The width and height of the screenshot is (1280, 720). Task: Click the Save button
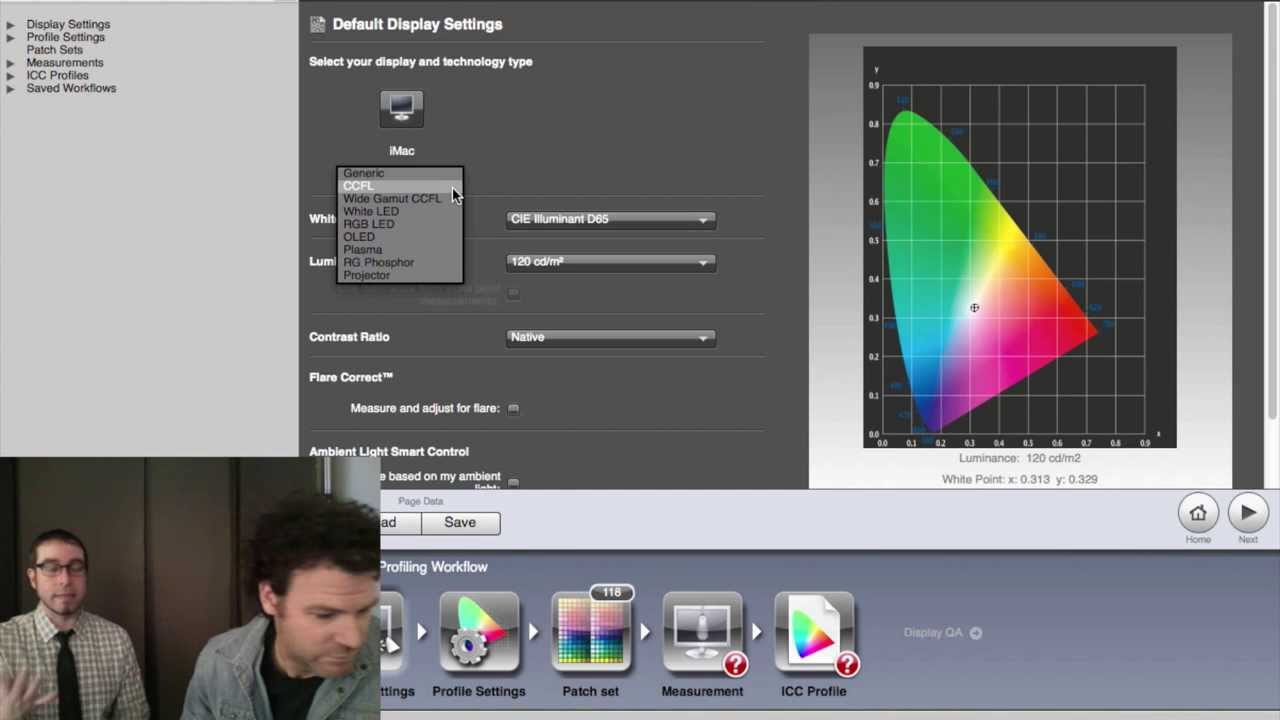[460, 523]
